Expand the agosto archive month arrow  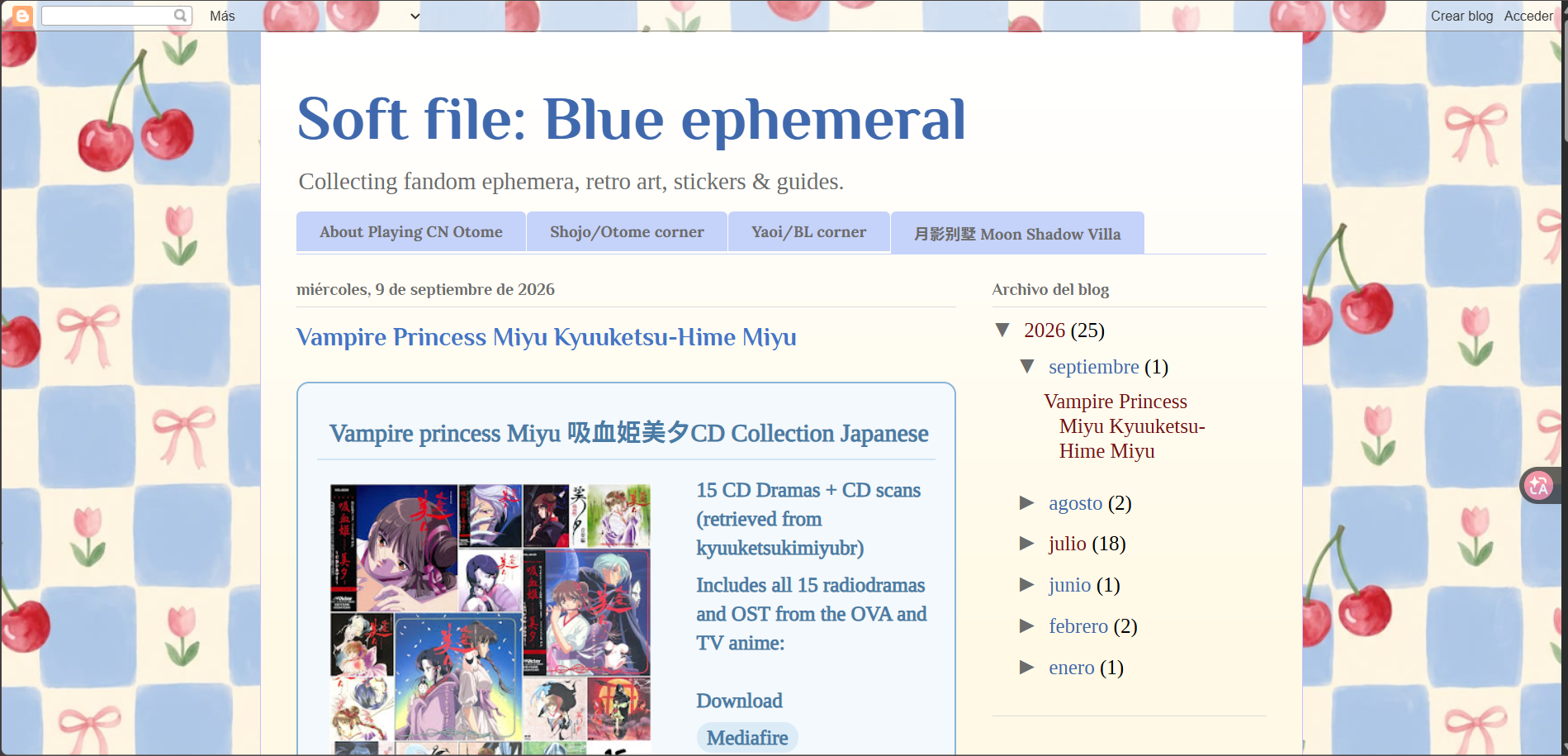[1027, 503]
